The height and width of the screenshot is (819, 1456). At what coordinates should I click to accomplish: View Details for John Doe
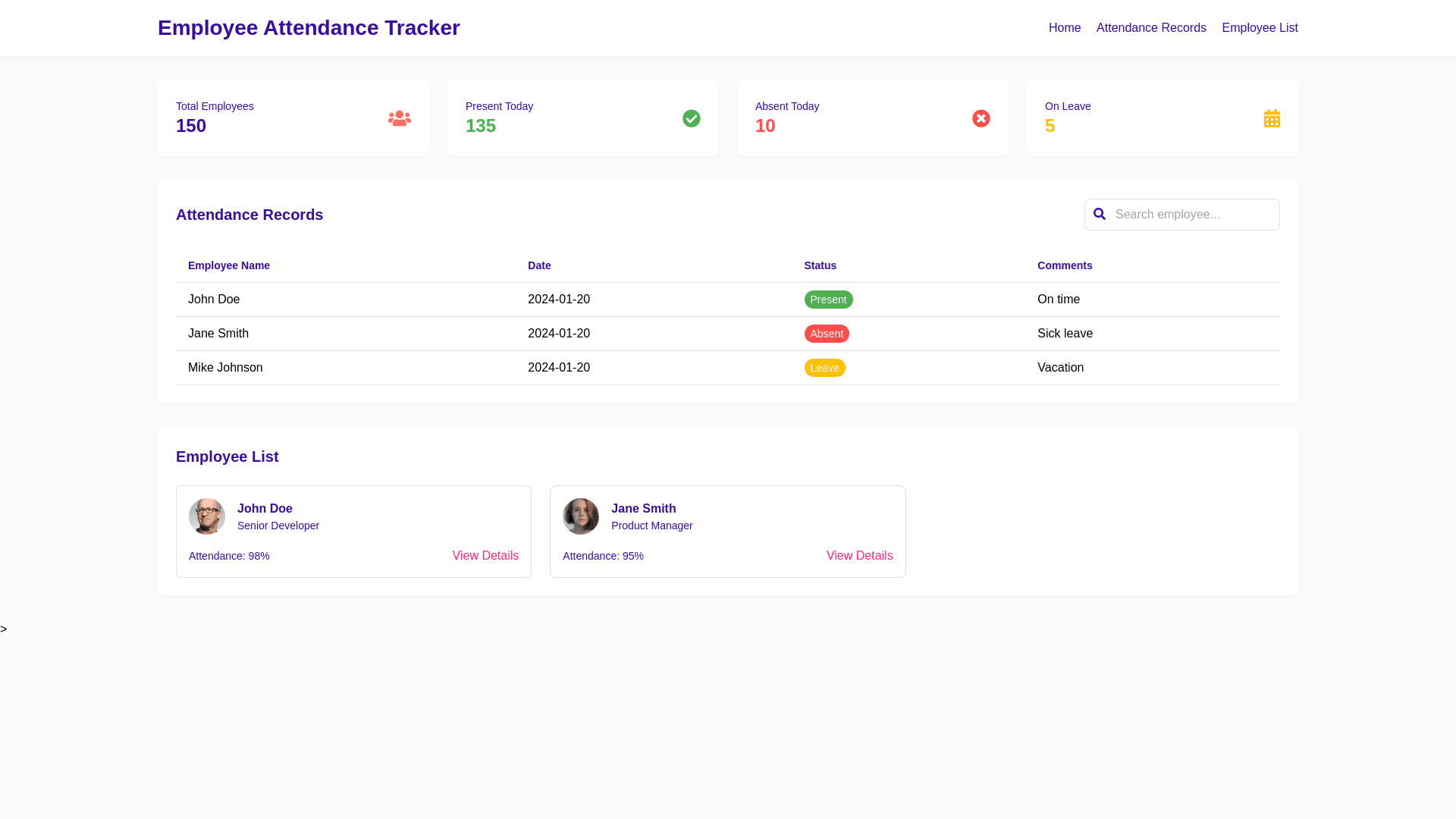[485, 556]
